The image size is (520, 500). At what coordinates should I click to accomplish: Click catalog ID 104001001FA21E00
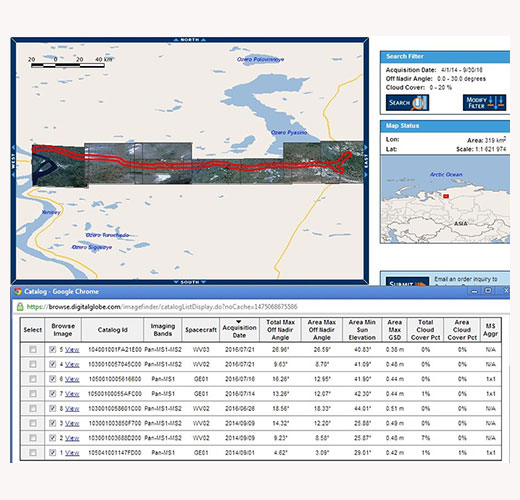[x=115, y=350]
